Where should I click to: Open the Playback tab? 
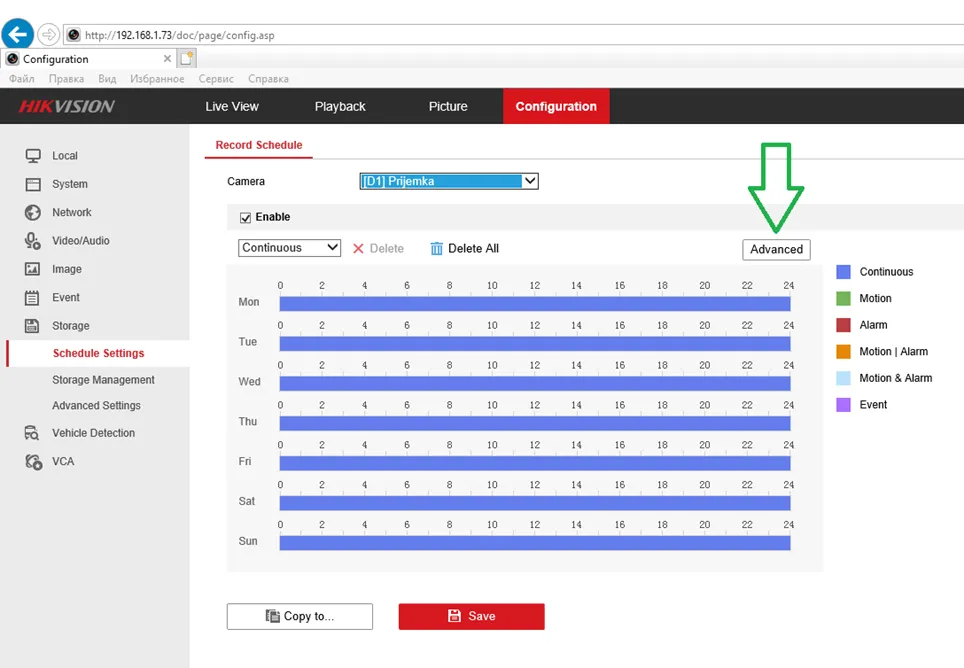click(x=340, y=106)
